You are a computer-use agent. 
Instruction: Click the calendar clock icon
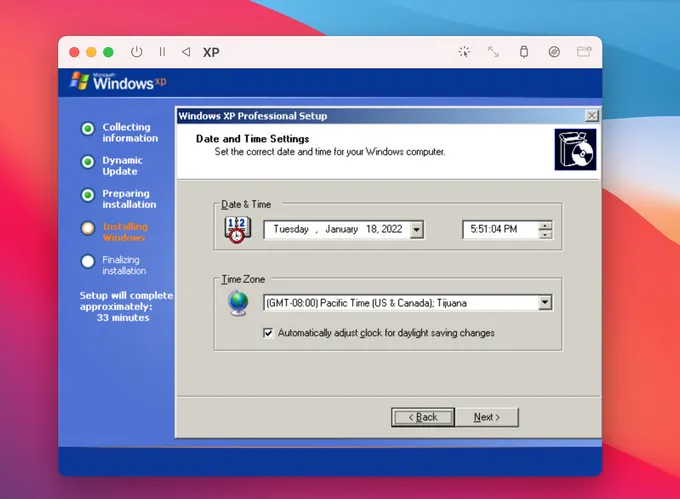(x=237, y=230)
